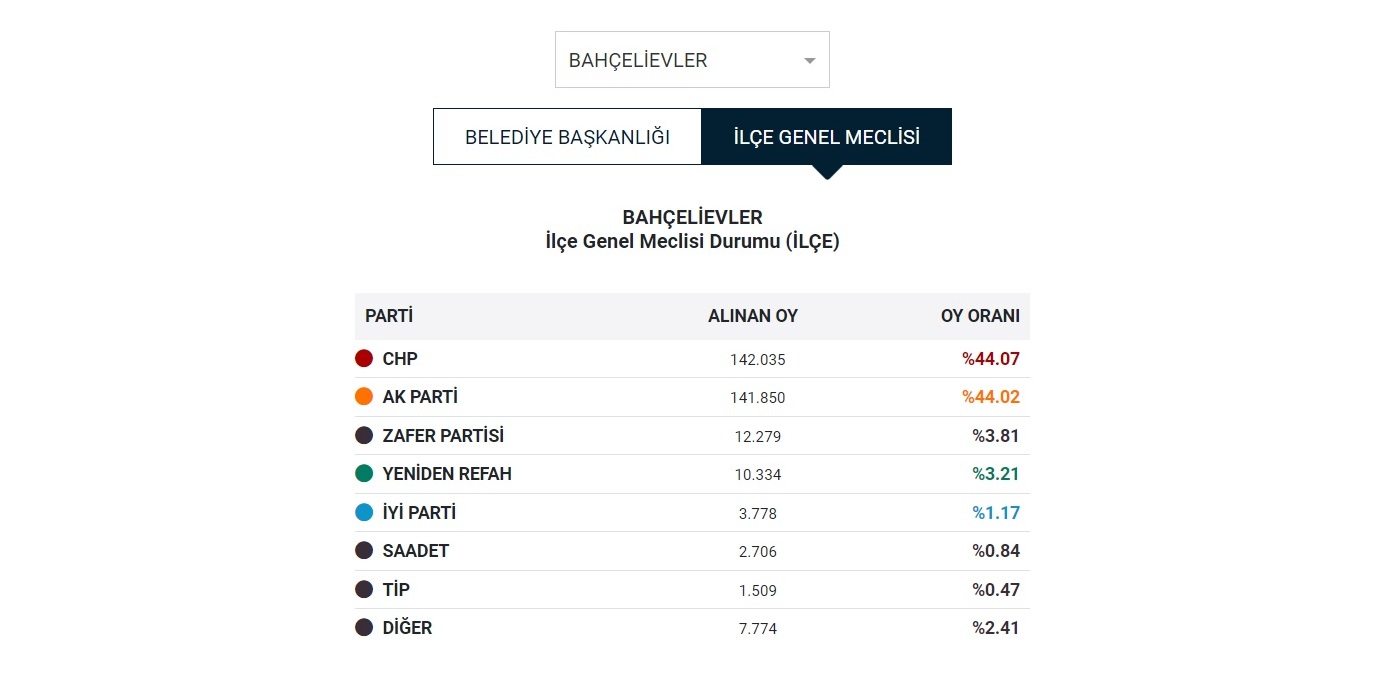Click the OY ORANI column header

point(980,316)
